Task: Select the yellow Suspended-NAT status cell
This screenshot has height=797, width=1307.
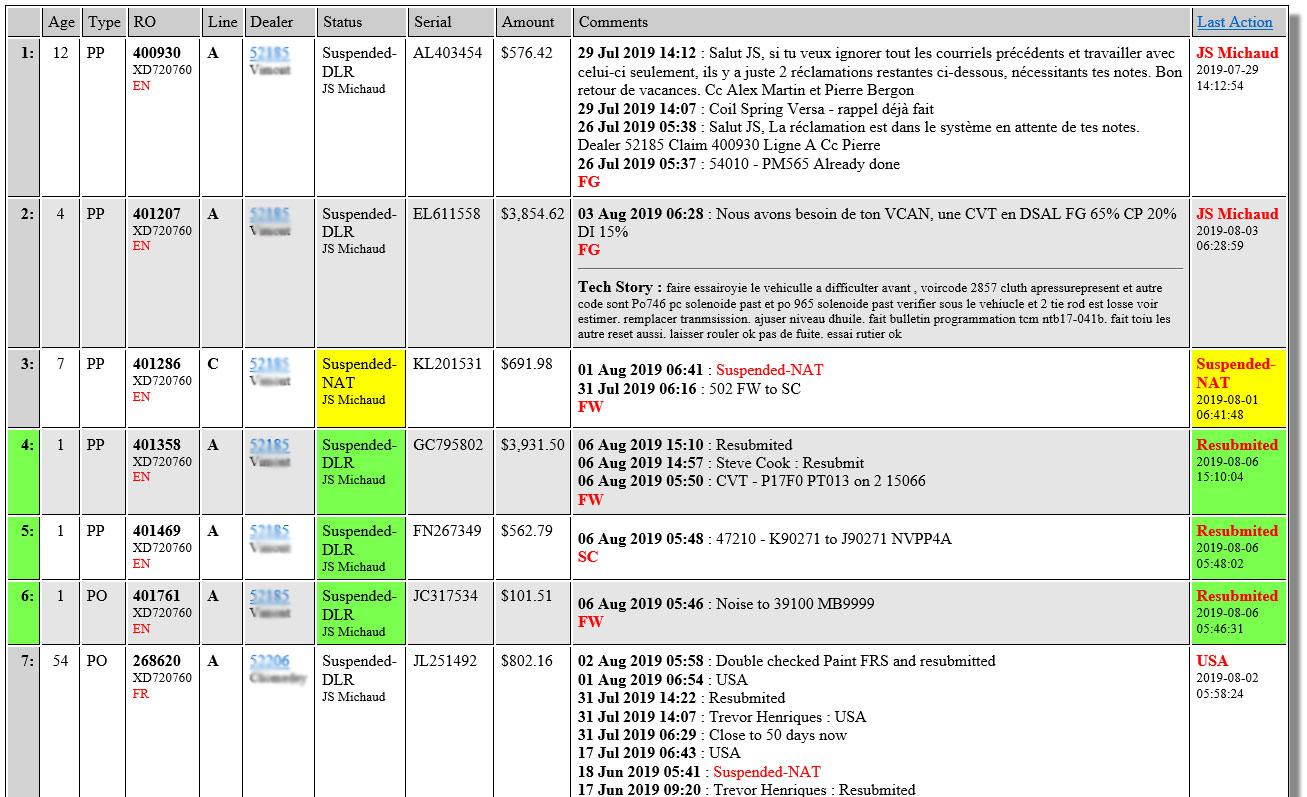Action: tap(360, 386)
